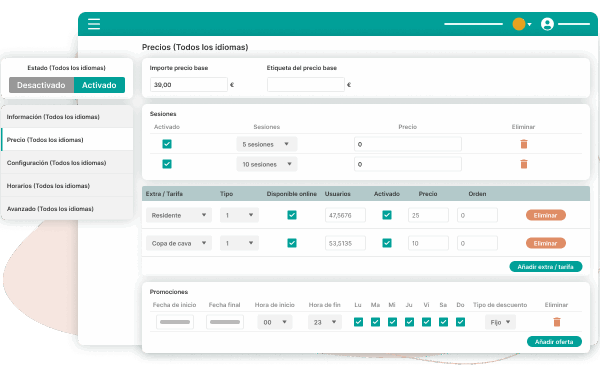Select Precio (Todos los idiomas) section
This screenshot has height=365, width=600.
(x=67, y=140)
